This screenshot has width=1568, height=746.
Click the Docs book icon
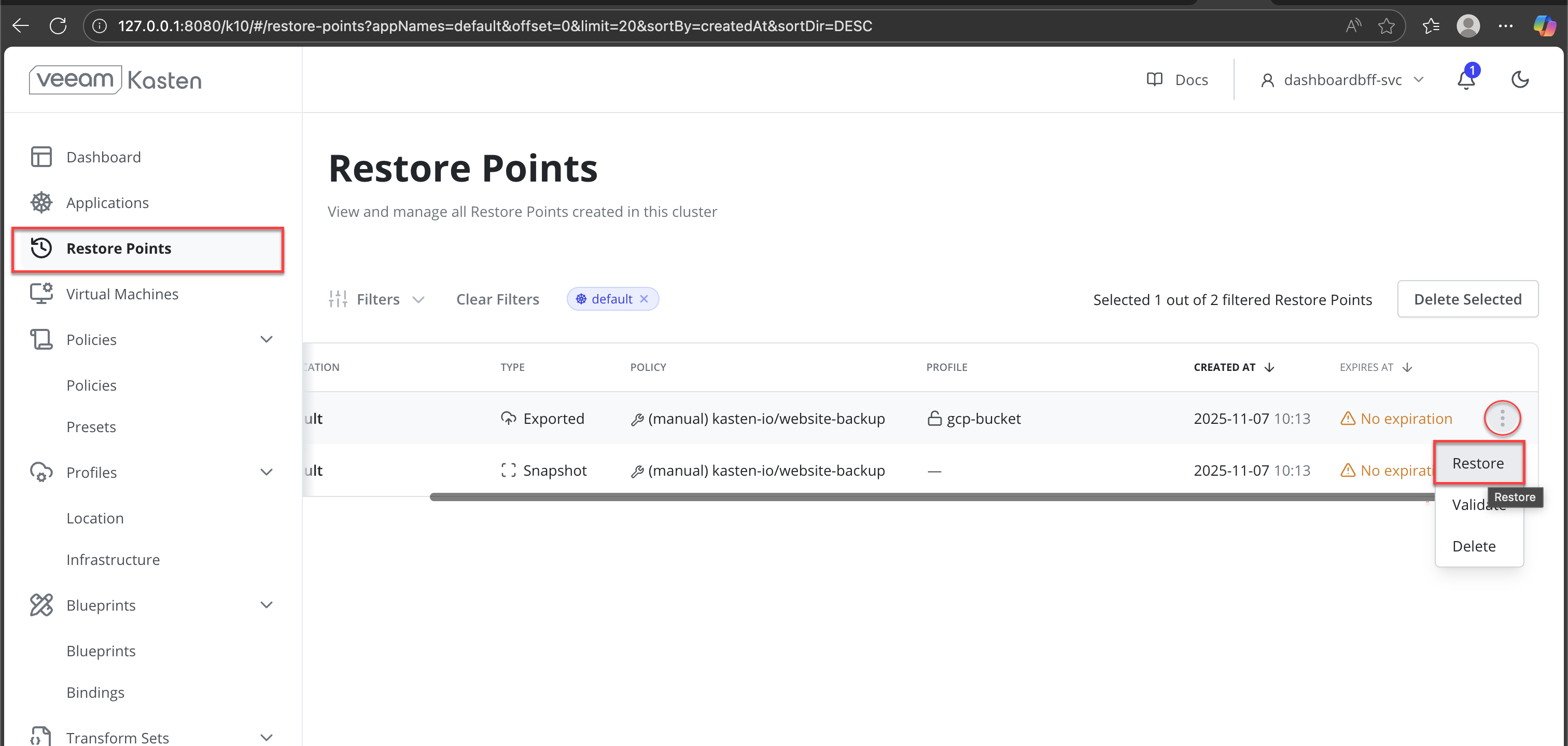(x=1154, y=80)
